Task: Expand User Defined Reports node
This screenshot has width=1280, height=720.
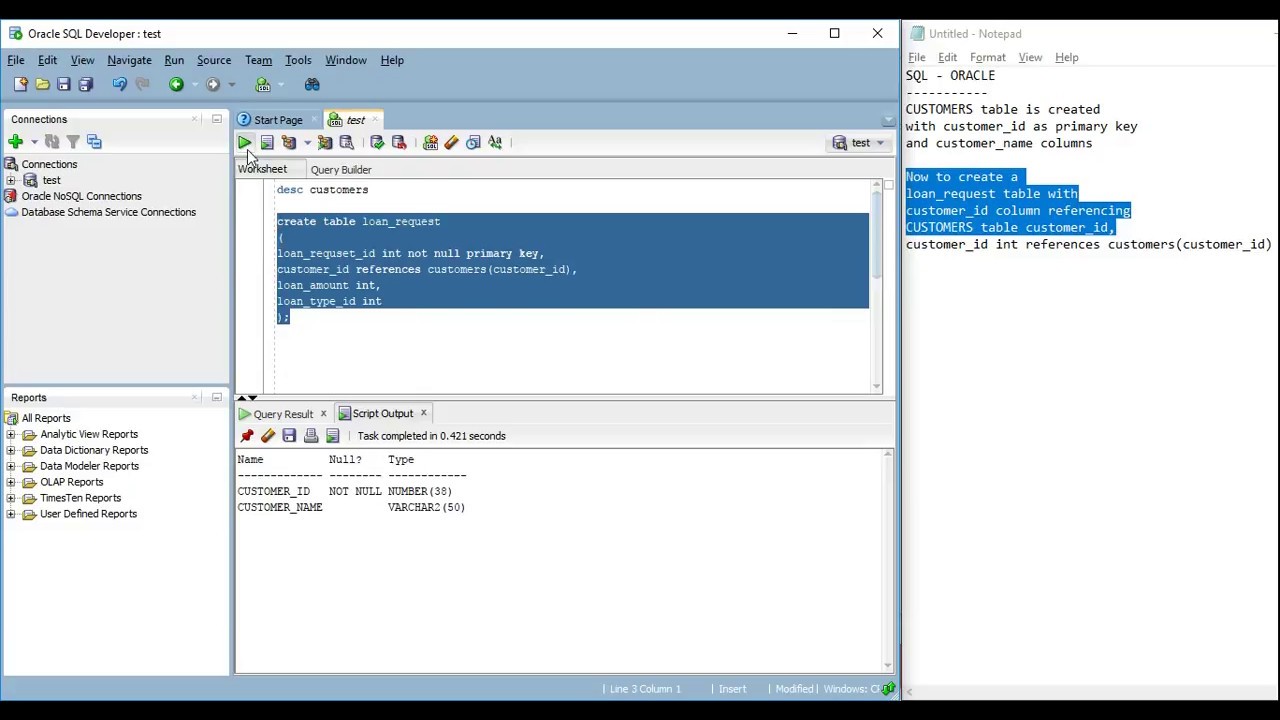Action: 11,514
